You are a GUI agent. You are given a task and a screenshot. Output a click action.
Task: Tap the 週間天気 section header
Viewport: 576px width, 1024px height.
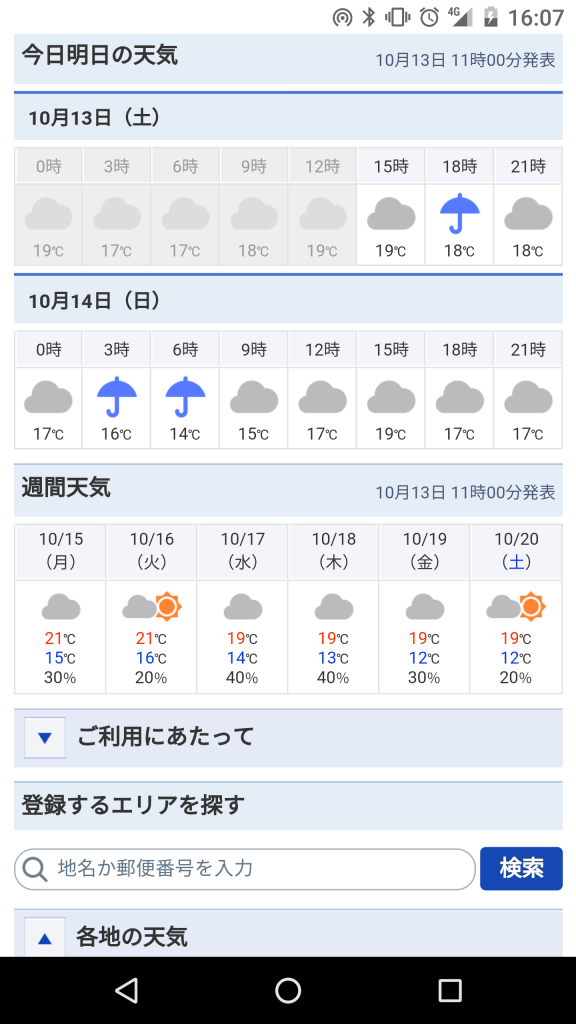[x=288, y=490]
